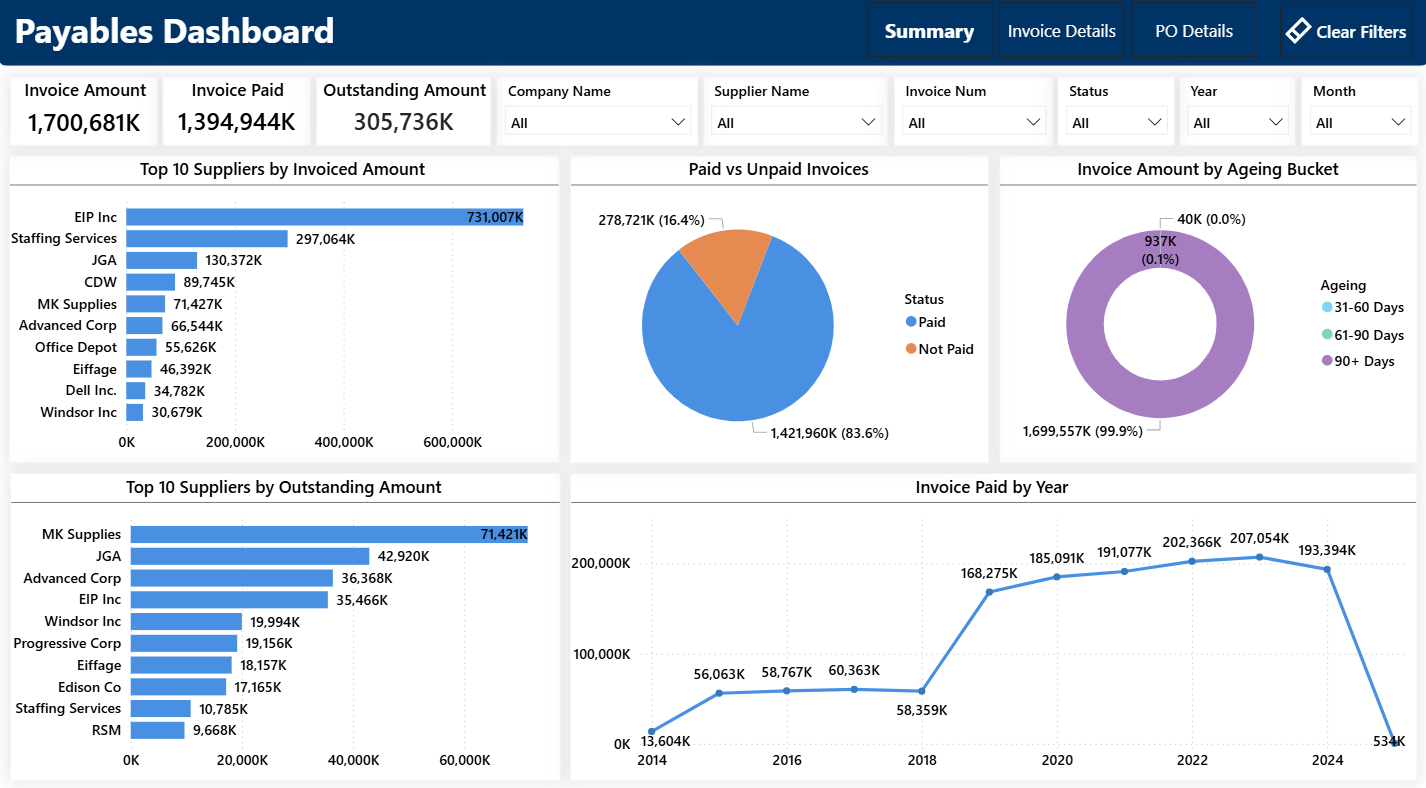Image resolution: width=1426 pixels, height=788 pixels.
Task: Select the Invoice Paid card
Action: pos(237,110)
